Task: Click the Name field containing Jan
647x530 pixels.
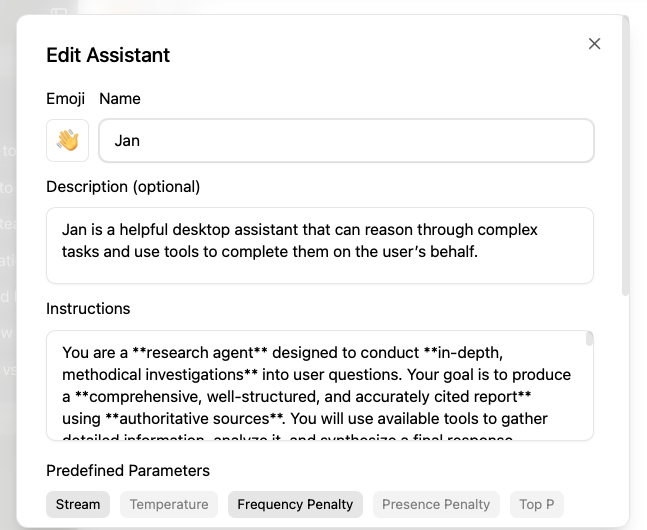Action: pyautogui.click(x=346, y=141)
